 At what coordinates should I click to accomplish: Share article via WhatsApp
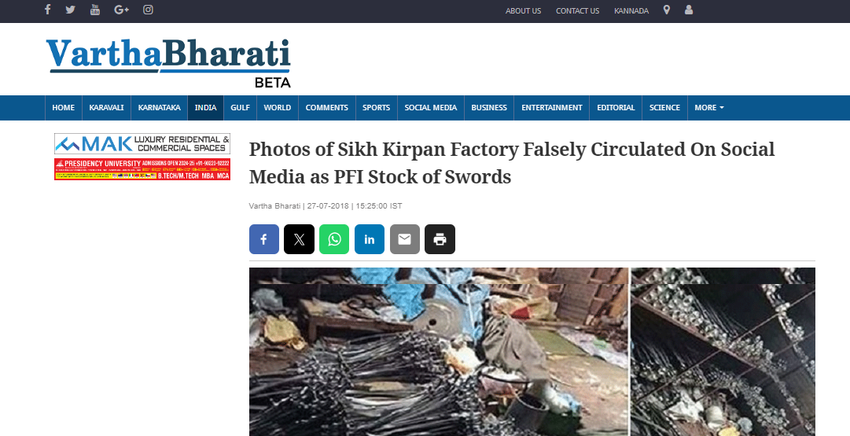point(334,239)
